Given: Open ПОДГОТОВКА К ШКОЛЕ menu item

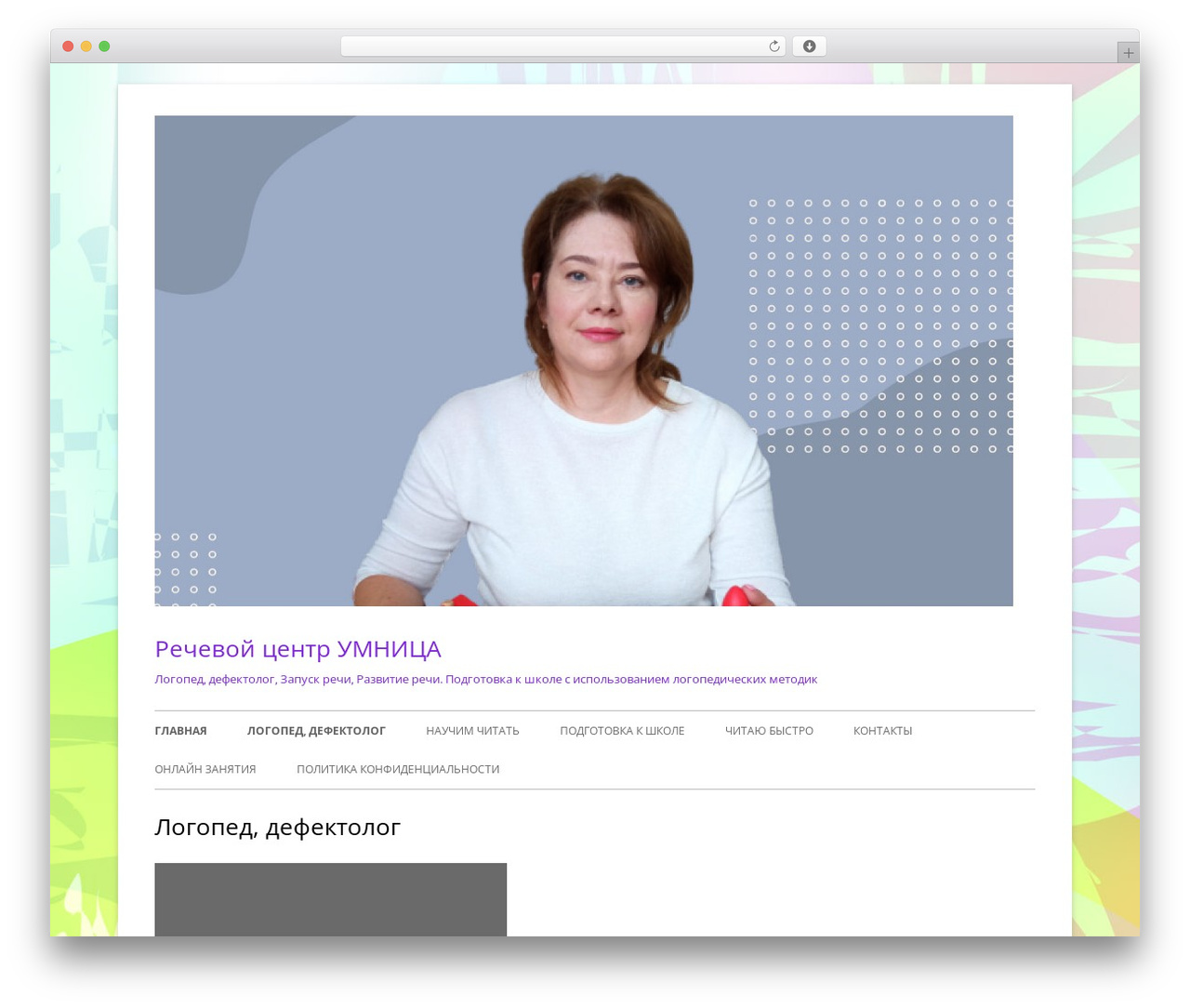Looking at the screenshot, I should [622, 731].
